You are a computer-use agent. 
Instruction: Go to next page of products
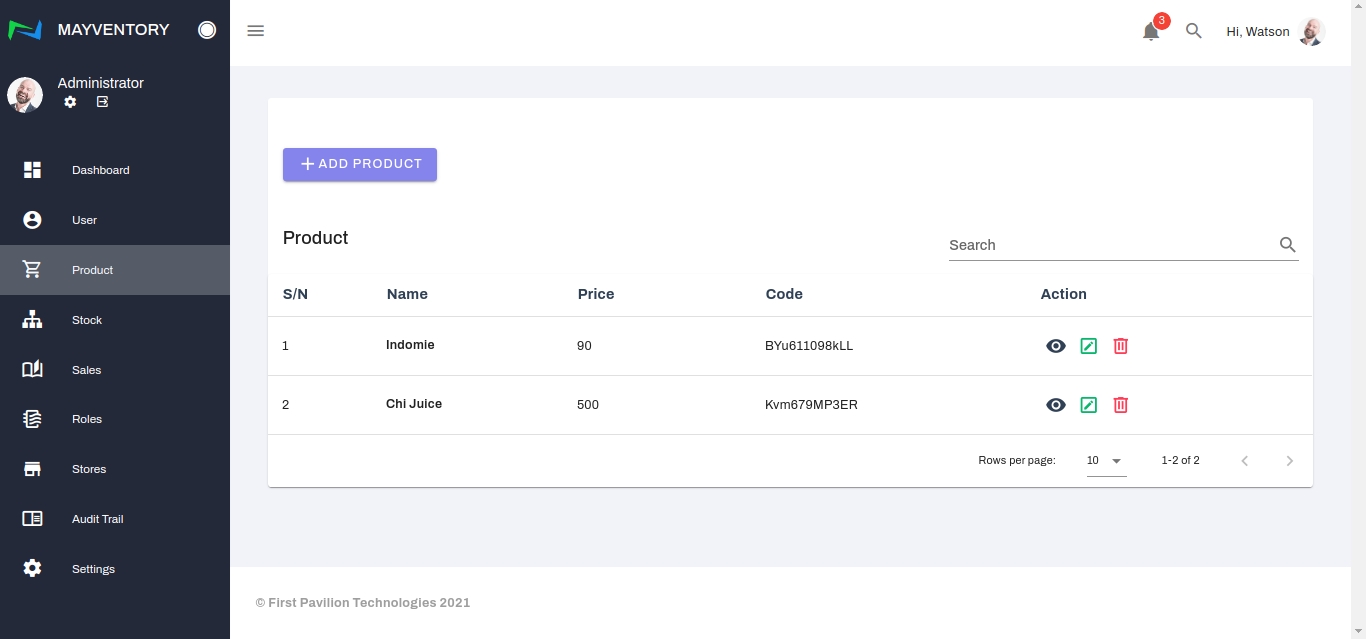pos(1289,461)
